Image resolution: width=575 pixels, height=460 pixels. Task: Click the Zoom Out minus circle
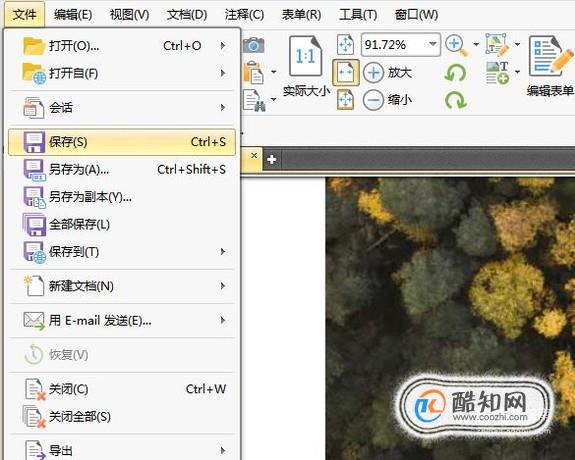[x=373, y=100]
